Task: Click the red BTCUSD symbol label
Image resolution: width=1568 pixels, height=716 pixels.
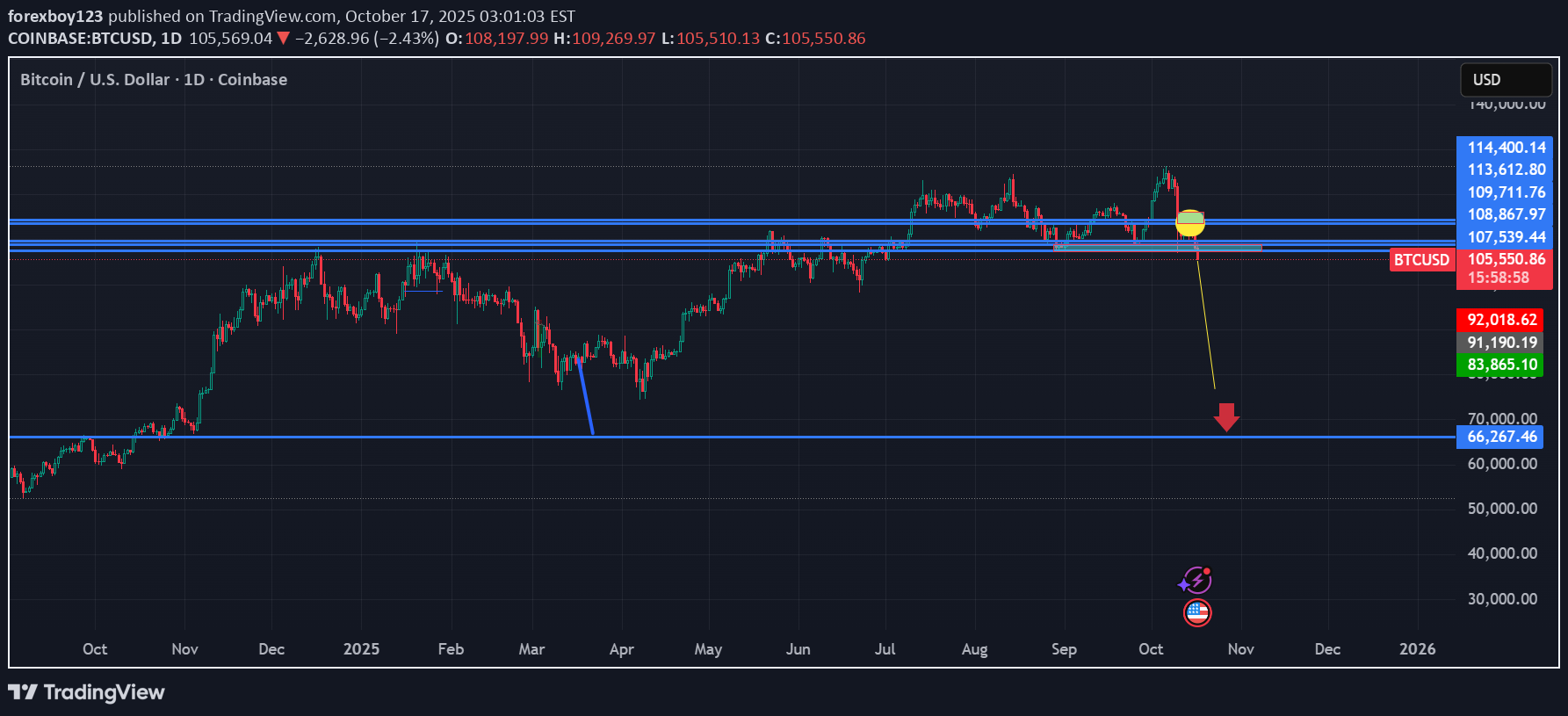Action: coord(1421,260)
